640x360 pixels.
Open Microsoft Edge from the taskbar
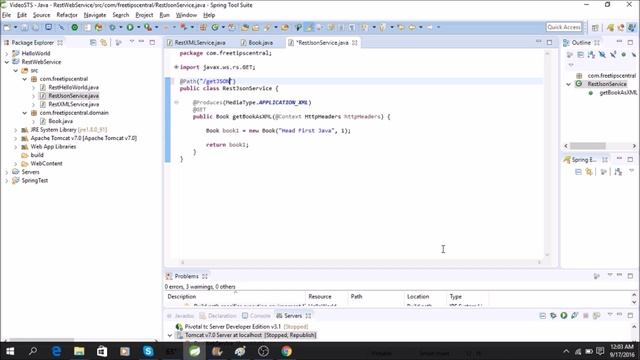[56, 351]
